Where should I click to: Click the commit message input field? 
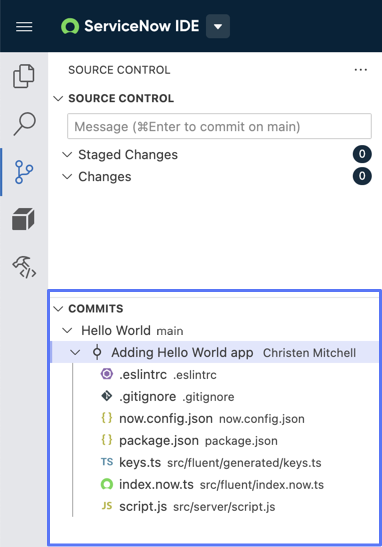pyautogui.click(x=219, y=126)
